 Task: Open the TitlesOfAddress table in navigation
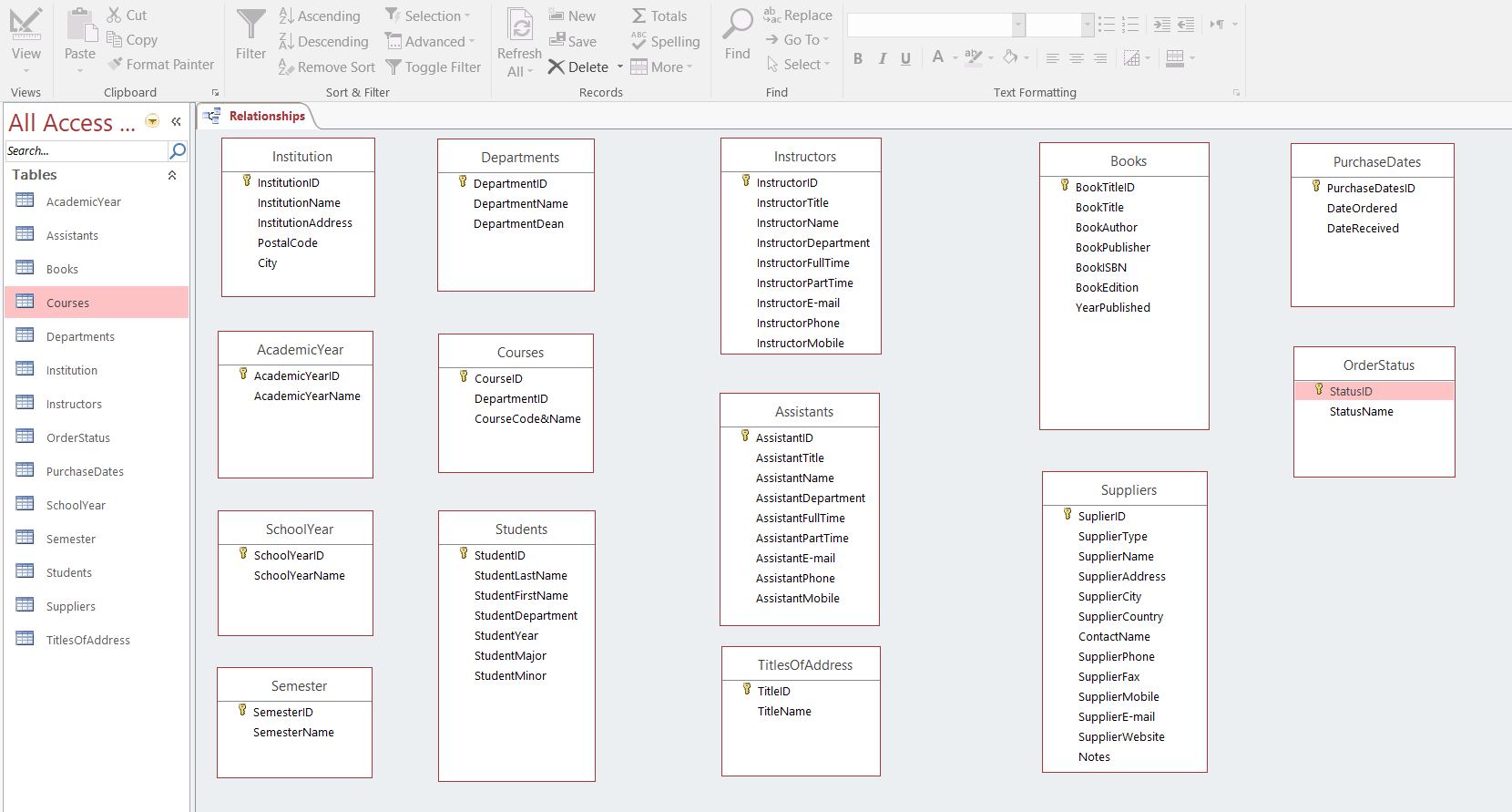[x=97, y=640]
